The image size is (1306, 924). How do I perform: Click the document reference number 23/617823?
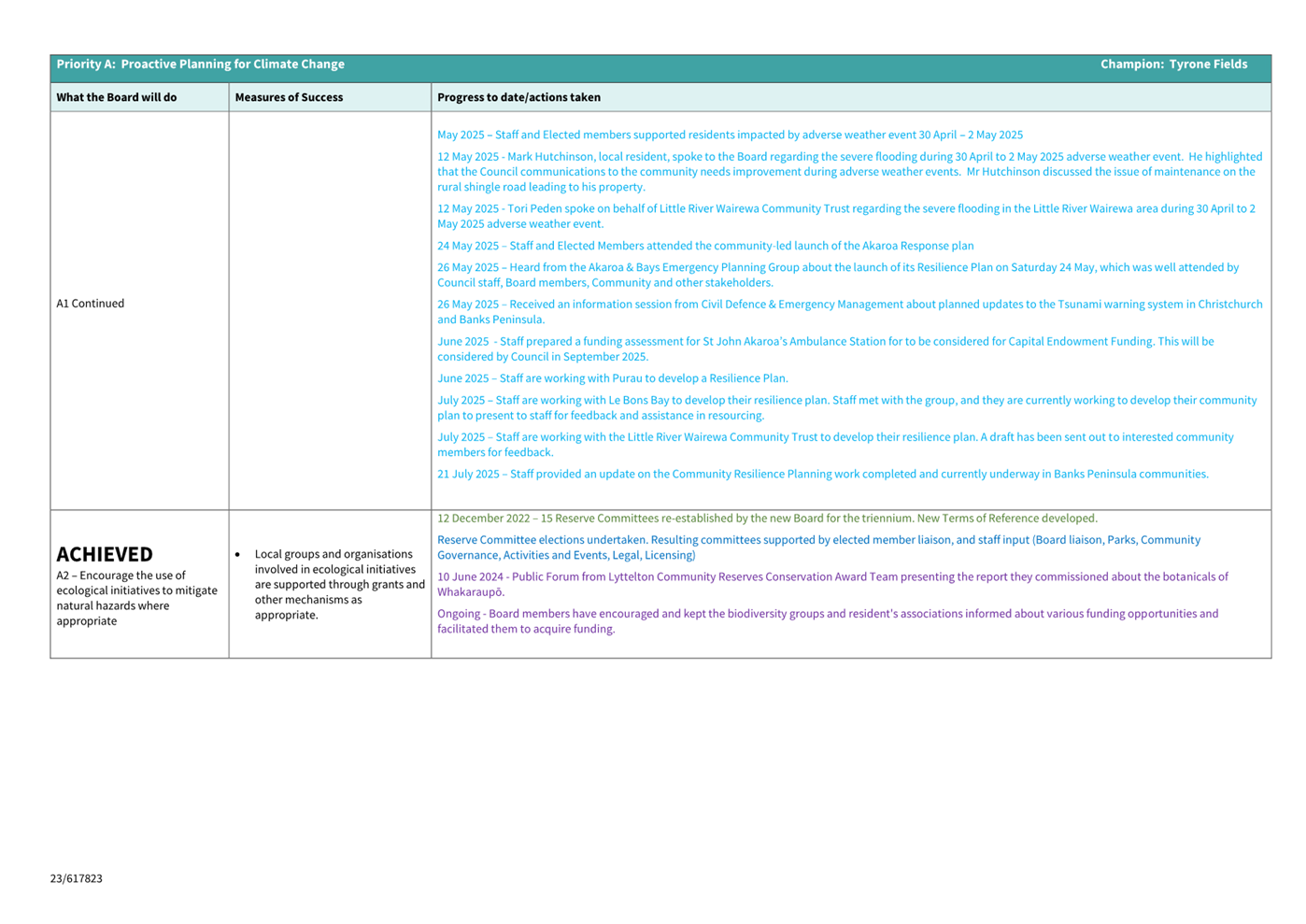click(77, 878)
